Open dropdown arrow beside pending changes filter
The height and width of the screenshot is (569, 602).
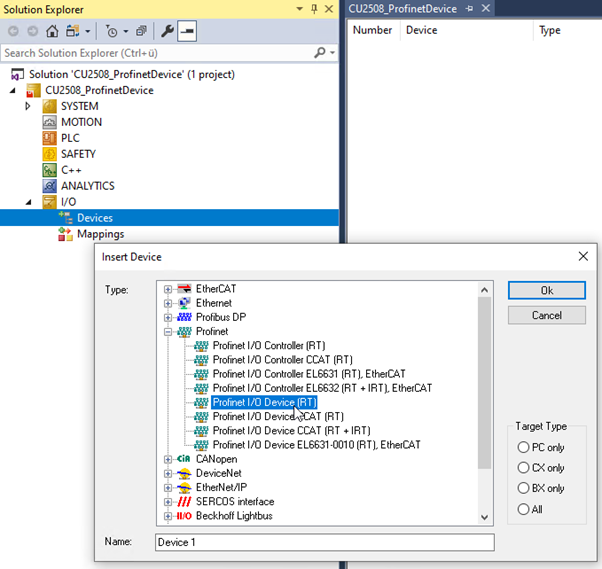point(126,31)
